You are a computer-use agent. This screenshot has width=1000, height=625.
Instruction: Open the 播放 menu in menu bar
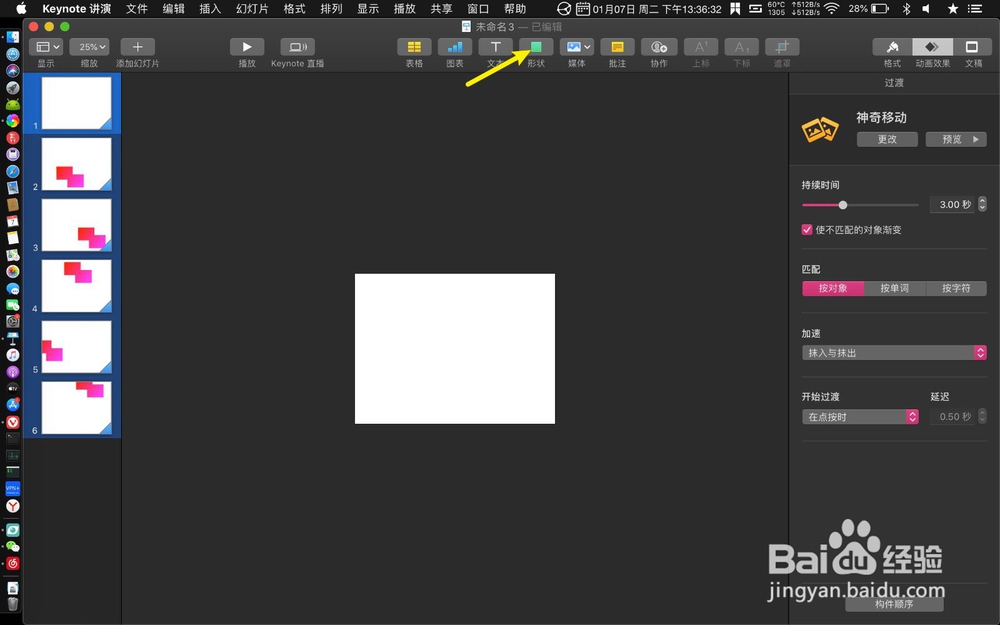[x=404, y=9]
